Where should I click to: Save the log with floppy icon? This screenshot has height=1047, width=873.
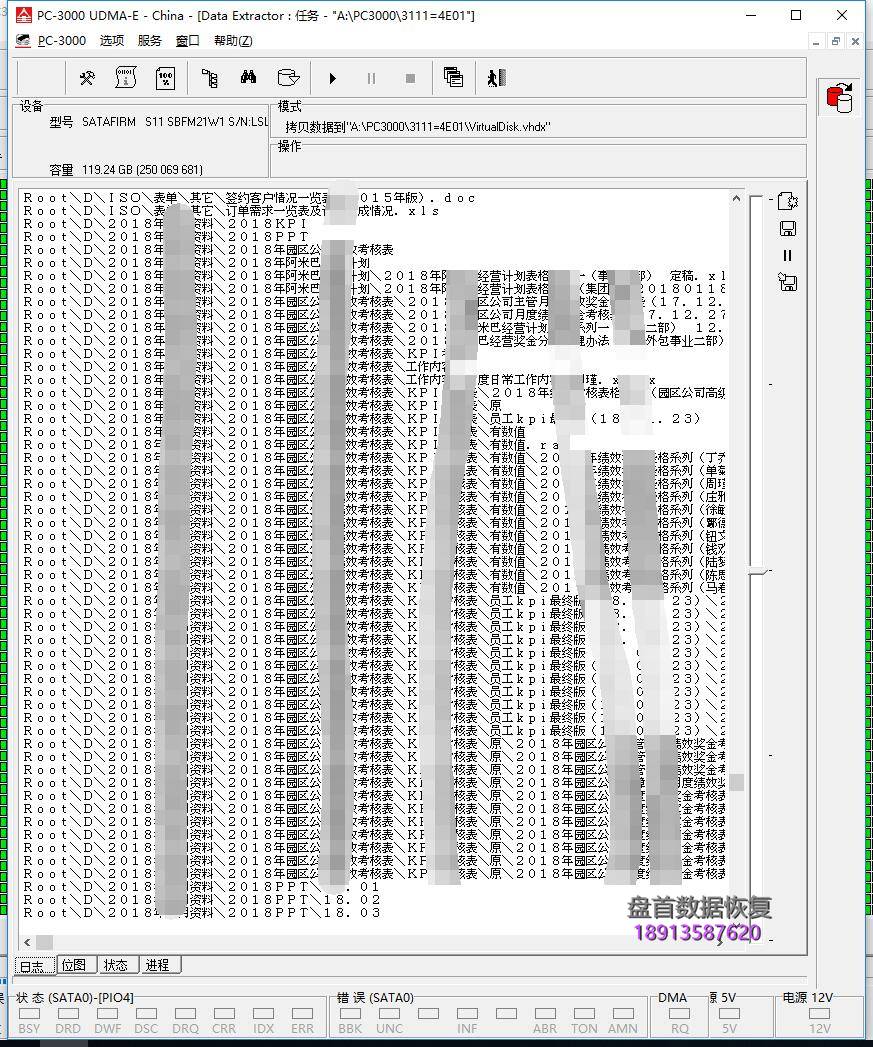[788, 229]
